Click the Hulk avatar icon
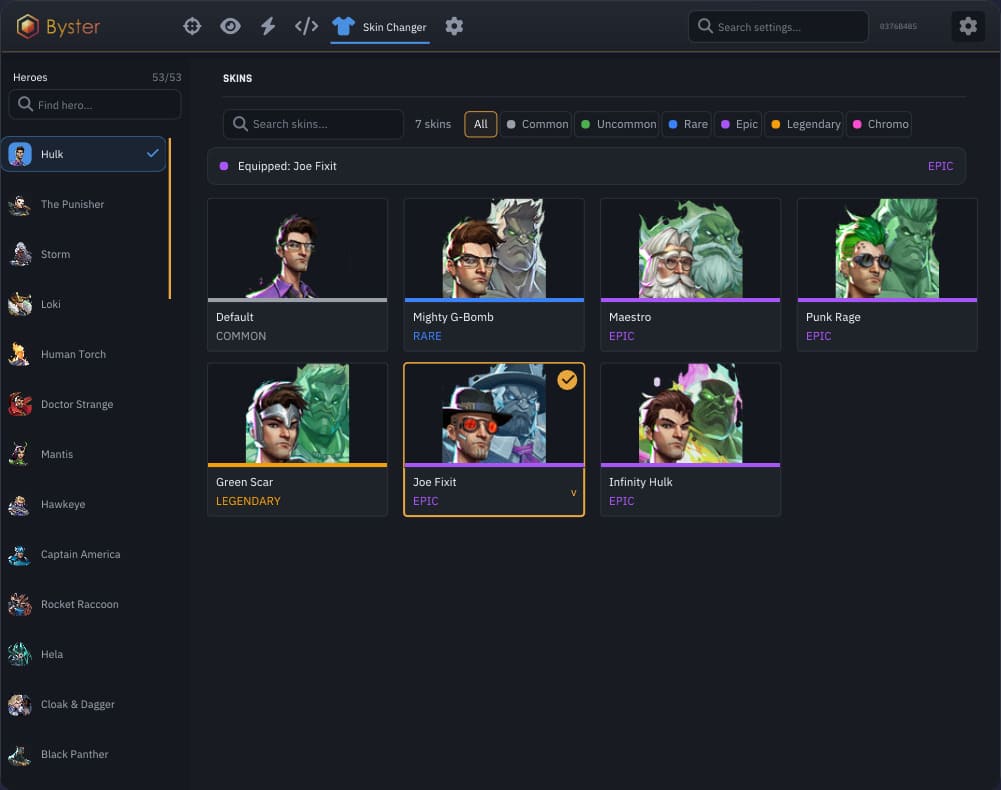 point(20,154)
